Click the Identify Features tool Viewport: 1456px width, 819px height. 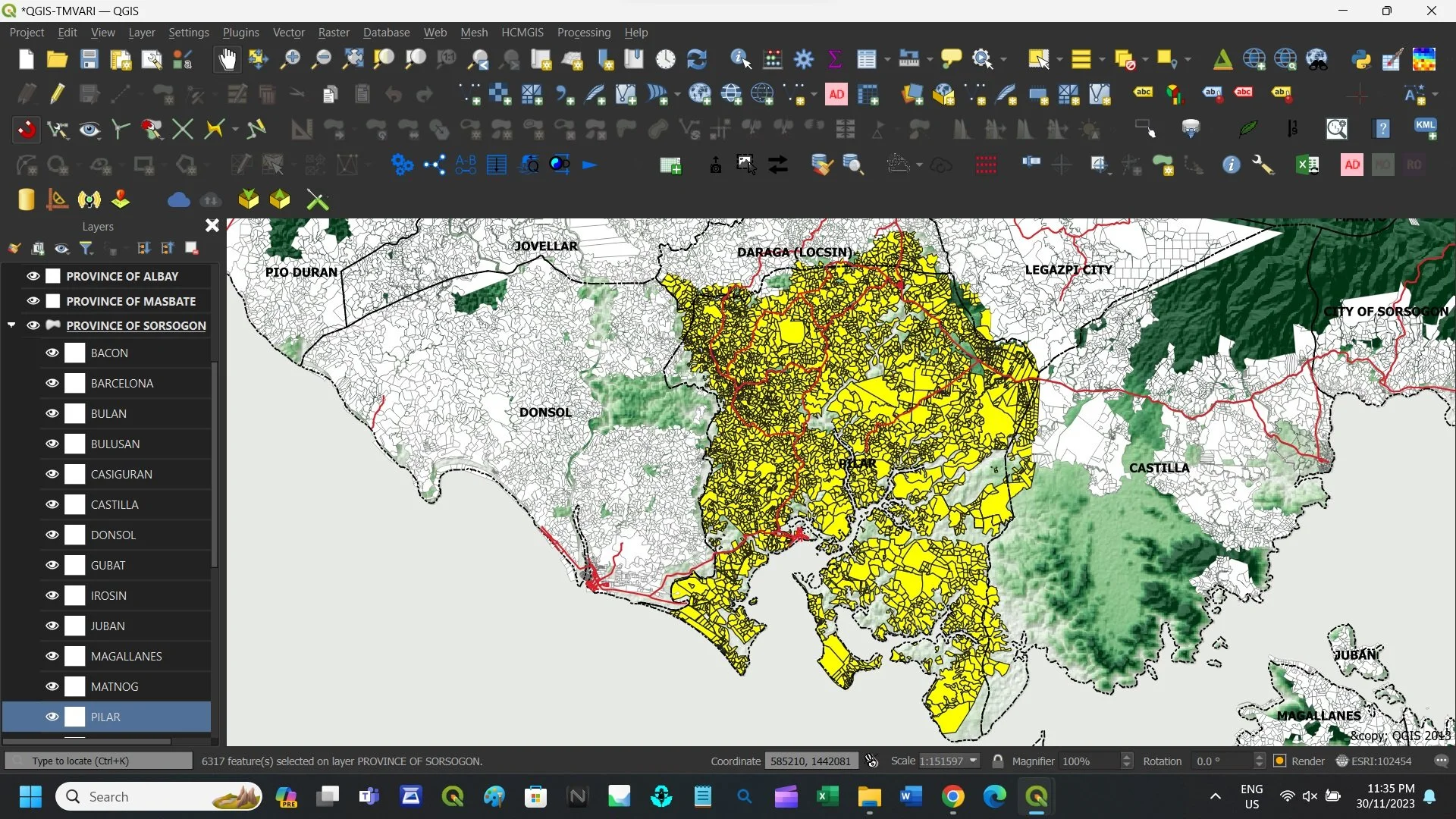(740, 59)
